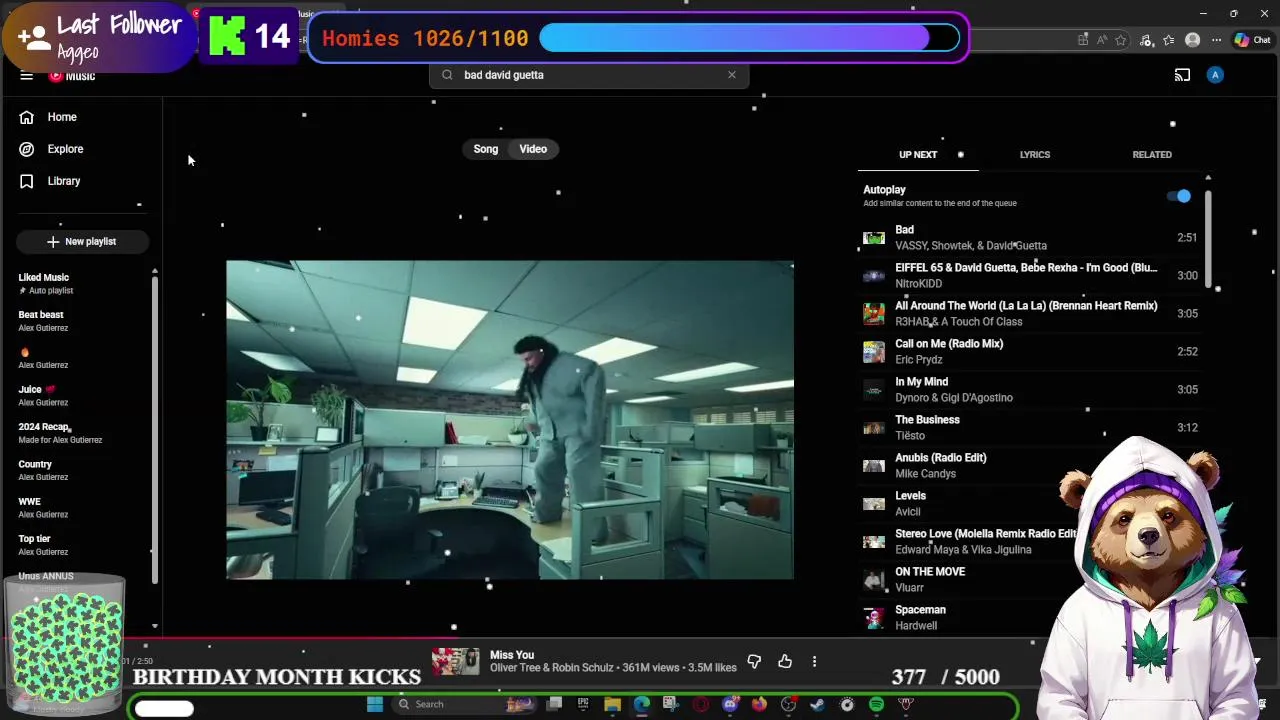
Task: Switch to Song mode
Action: 486,149
